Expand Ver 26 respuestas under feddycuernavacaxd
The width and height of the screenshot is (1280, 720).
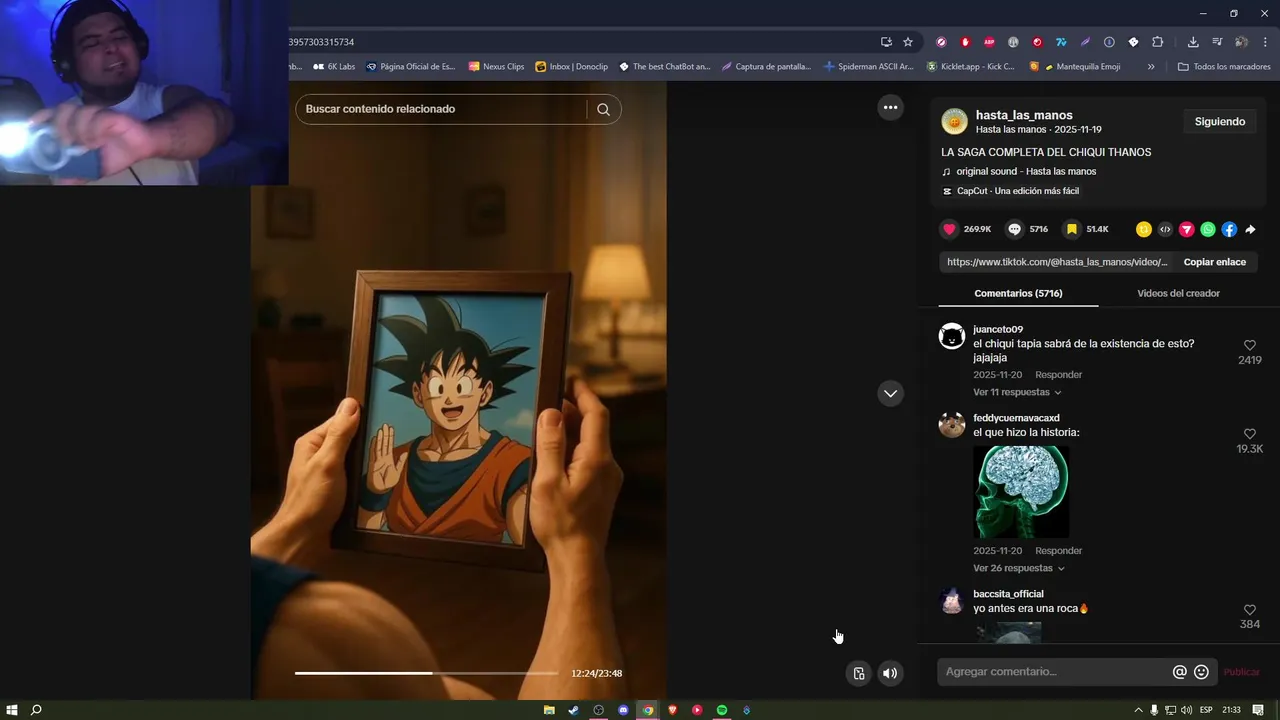coord(1019,568)
